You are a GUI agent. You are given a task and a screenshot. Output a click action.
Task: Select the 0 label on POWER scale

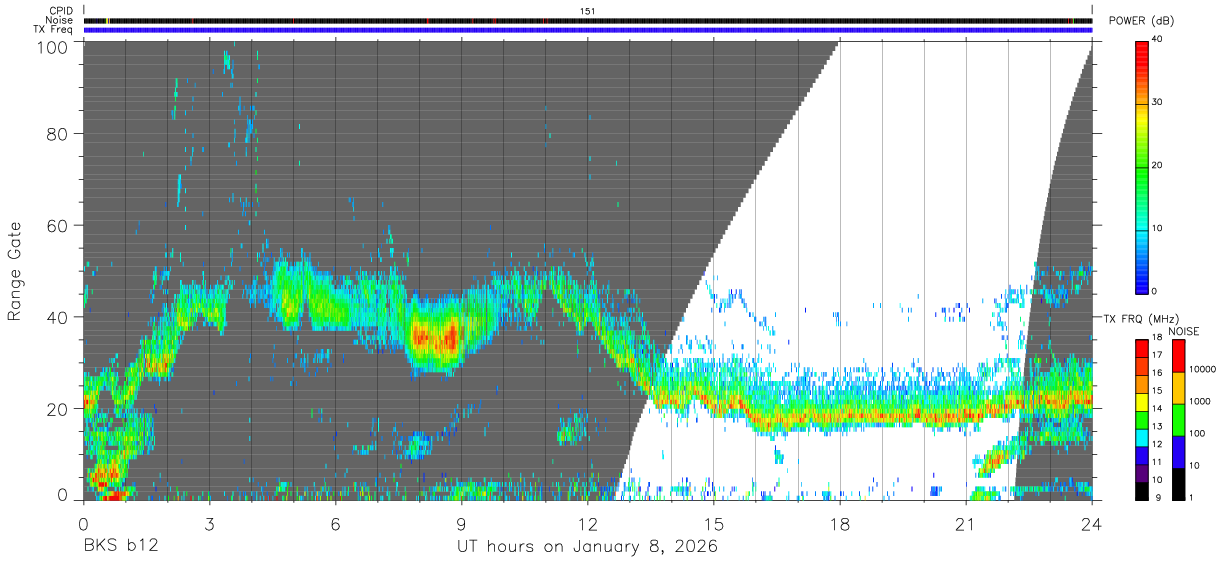click(x=1155, y=291)
